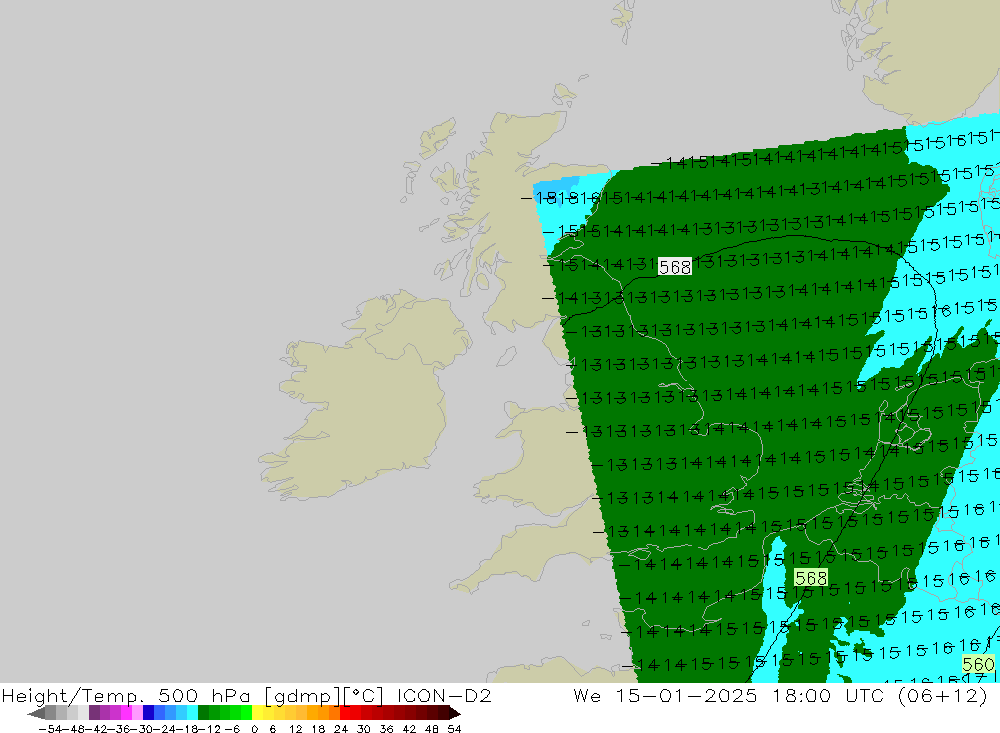1000x733 pixels.
Task: Click the '(06+12)' forecast run label
Action: tap(943, 695)
